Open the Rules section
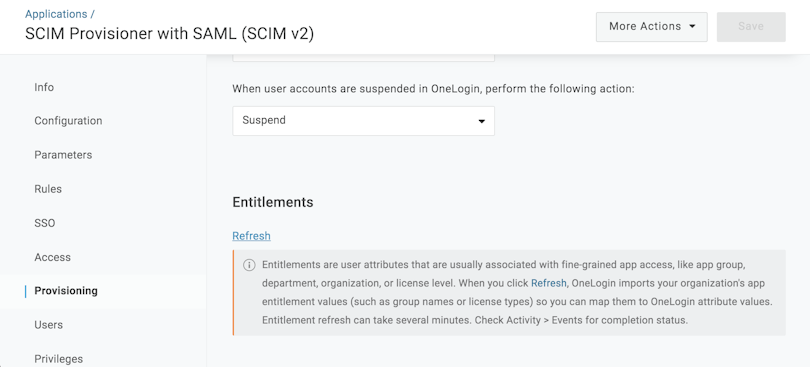This screenshot has height=367, width=810. point(48,189)
